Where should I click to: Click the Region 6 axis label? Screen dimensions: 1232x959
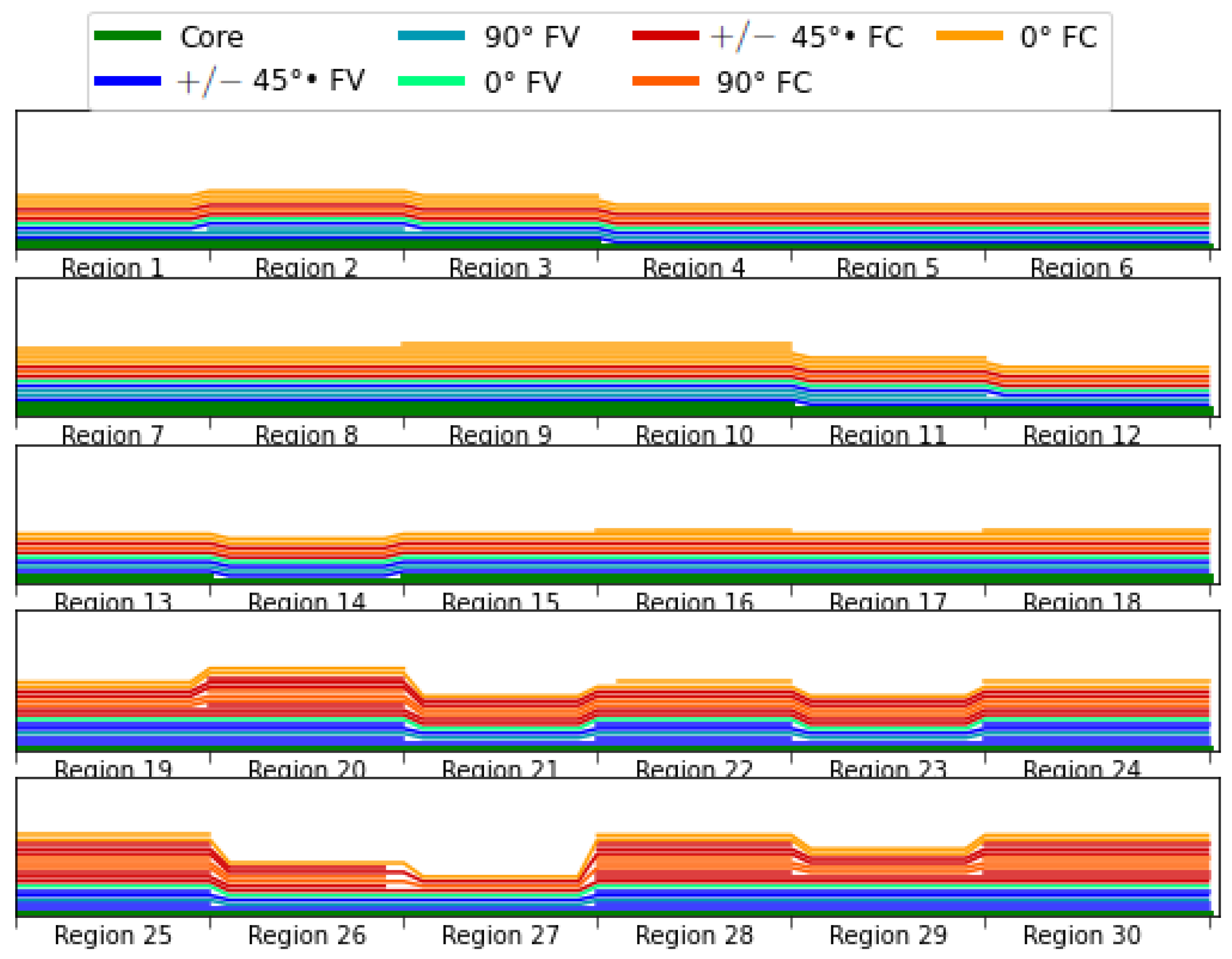1081,267
